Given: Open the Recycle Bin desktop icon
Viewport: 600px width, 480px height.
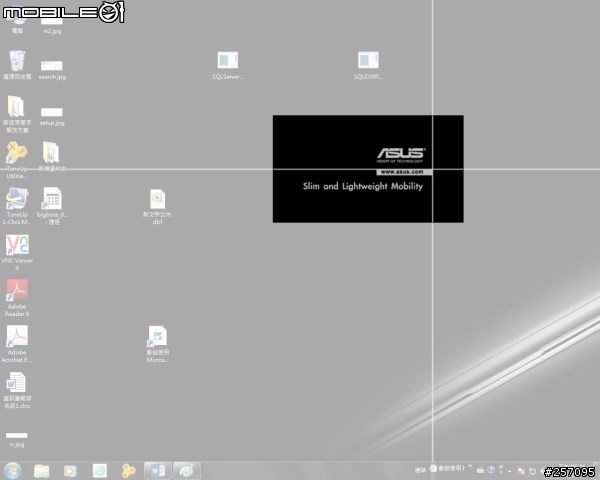Looking at the screenshot, I should pyautogui.click(x=17, y=64).
